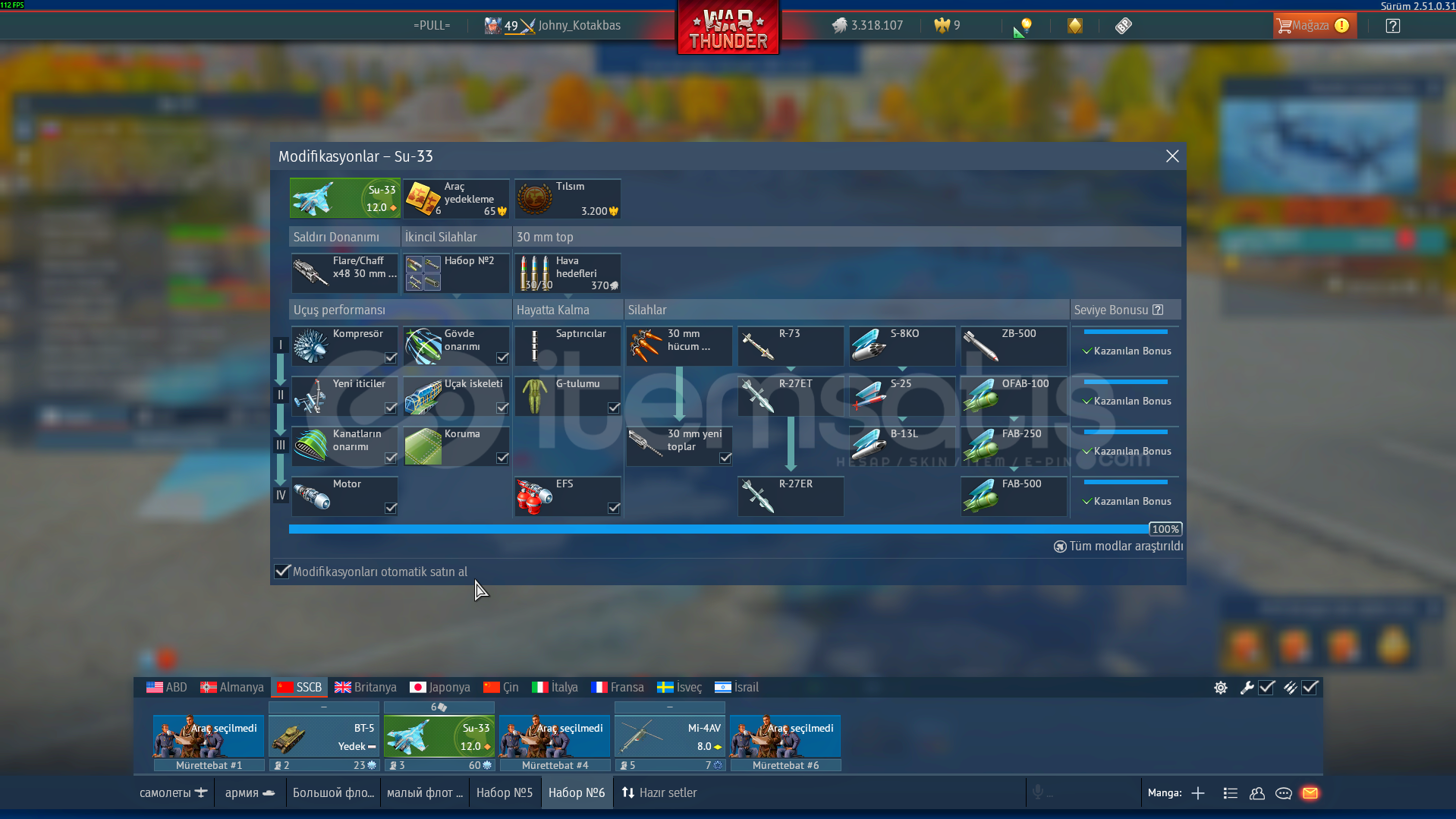Viewport: 1456px width, 819px height.
Task: Open the Japonya country tab
Action: [x=440, y=687]
